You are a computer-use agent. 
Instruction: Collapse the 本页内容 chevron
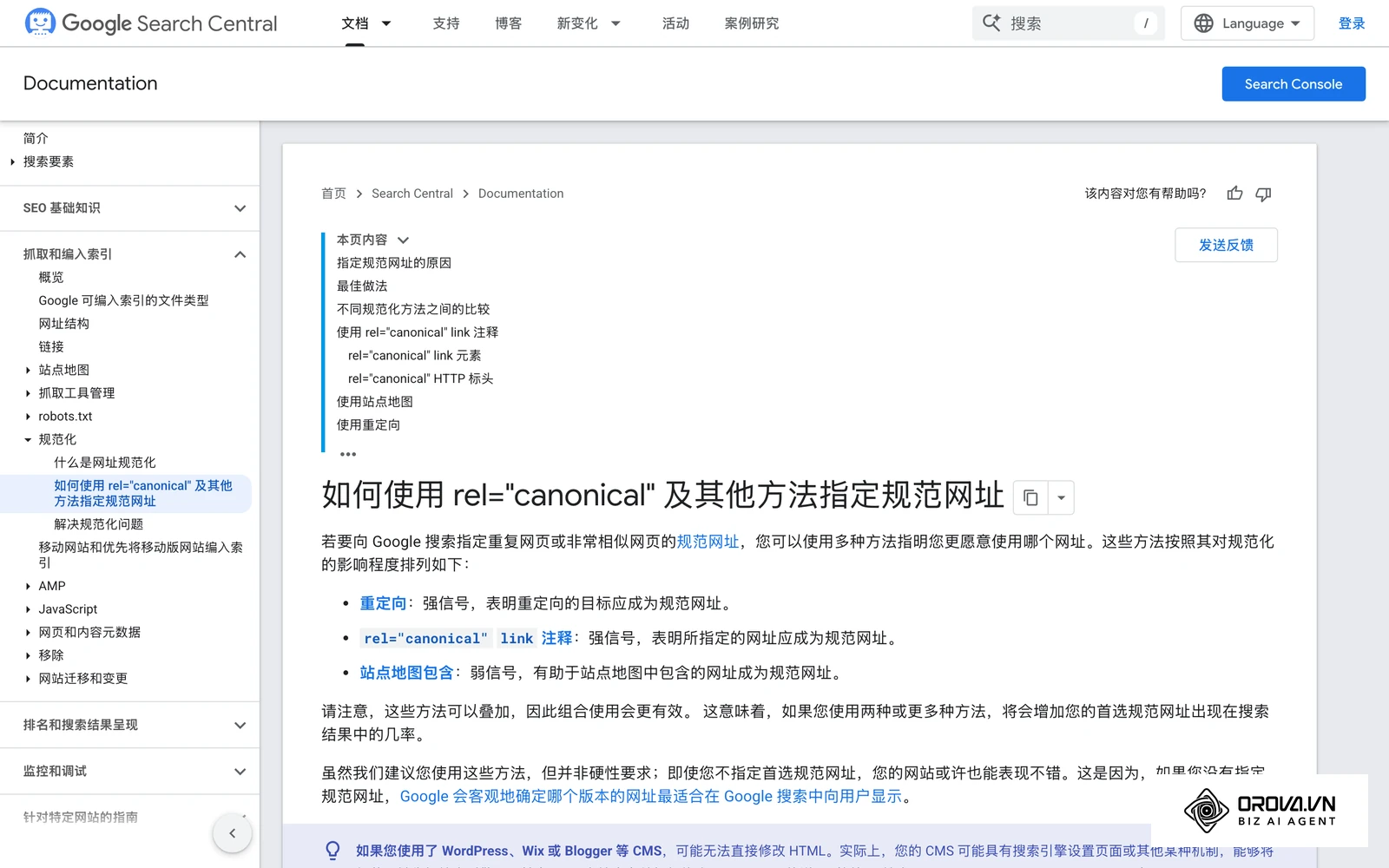[x=403, y=240]
